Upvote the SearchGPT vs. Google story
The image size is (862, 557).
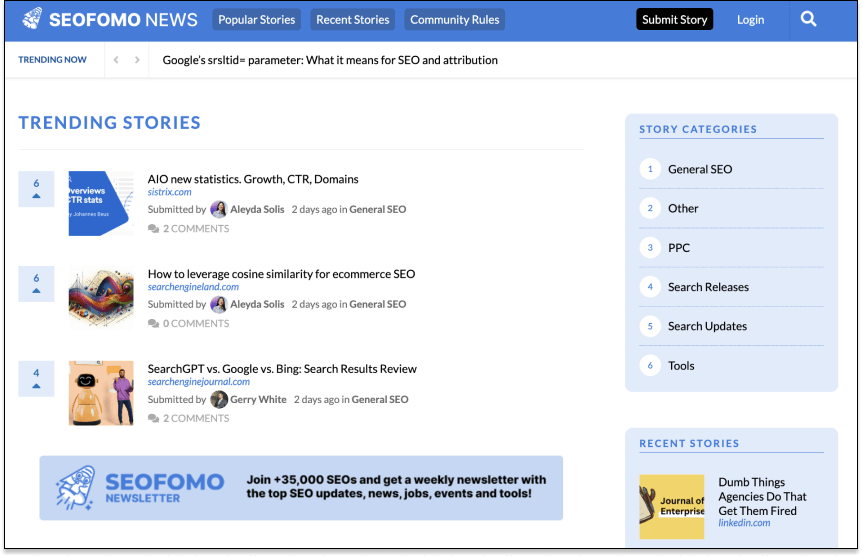(x=36, y=378)
